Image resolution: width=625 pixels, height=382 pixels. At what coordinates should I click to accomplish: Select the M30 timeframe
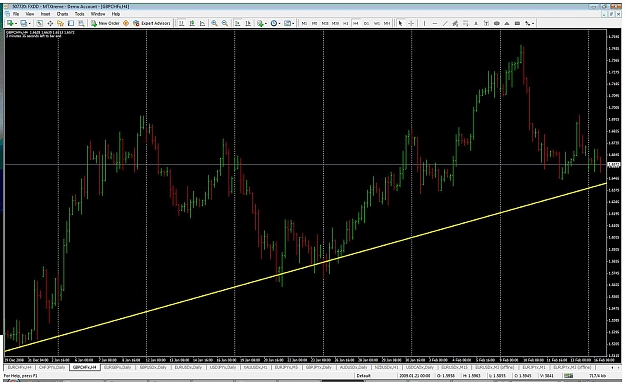point(335,23)
